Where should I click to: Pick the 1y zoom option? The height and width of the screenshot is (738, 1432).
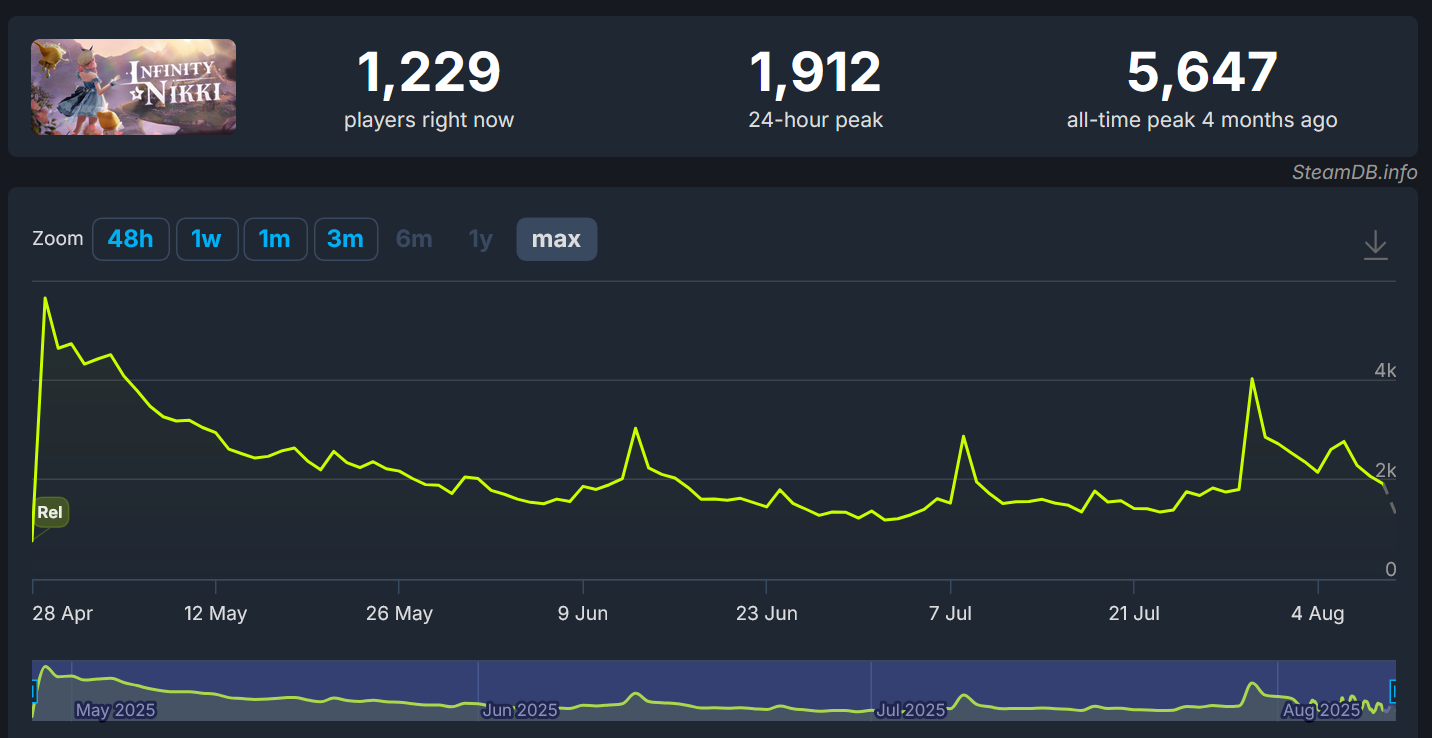(x=481, y=239)
